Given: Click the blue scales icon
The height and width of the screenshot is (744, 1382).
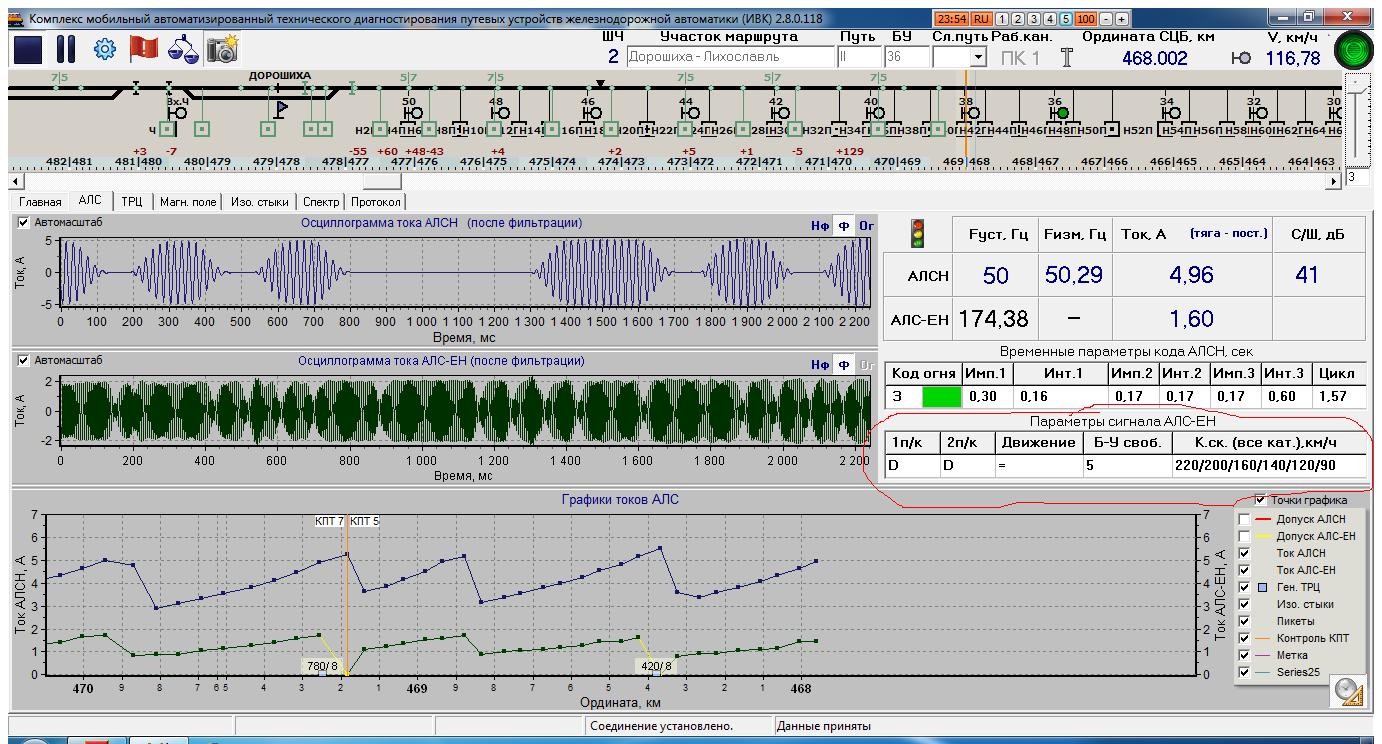Looking at the screenshot, I should (x=182, y=49).
